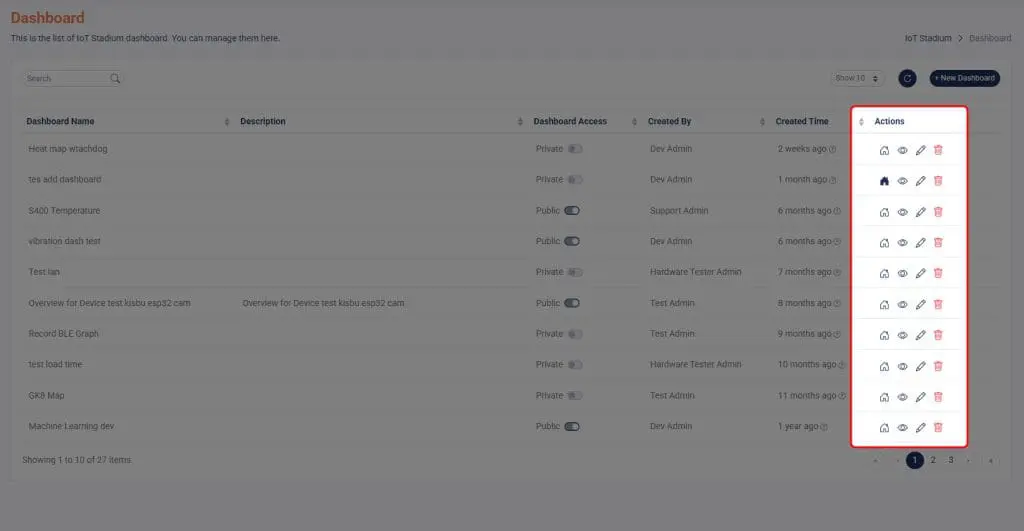Open IoT Stadium breadcrumb link
Viewport: 1024px width, 531px height.
(x=928, y=38)
